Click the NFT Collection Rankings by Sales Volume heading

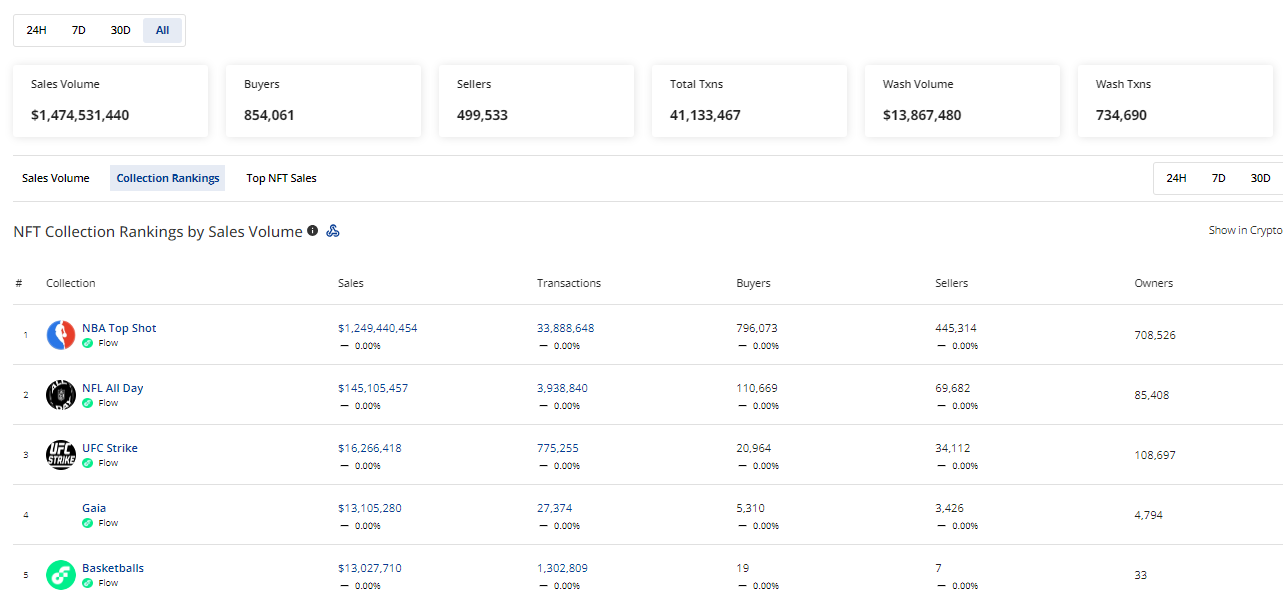coord(158,231)
